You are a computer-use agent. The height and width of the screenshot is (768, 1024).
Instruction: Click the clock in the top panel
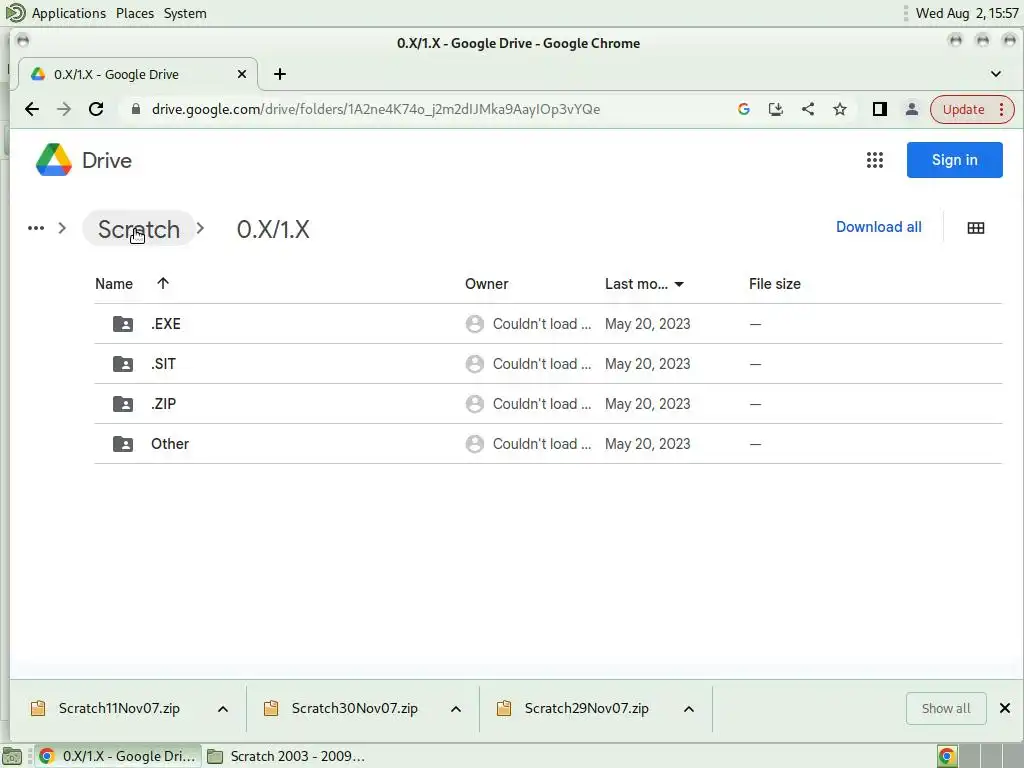point(967,13)
